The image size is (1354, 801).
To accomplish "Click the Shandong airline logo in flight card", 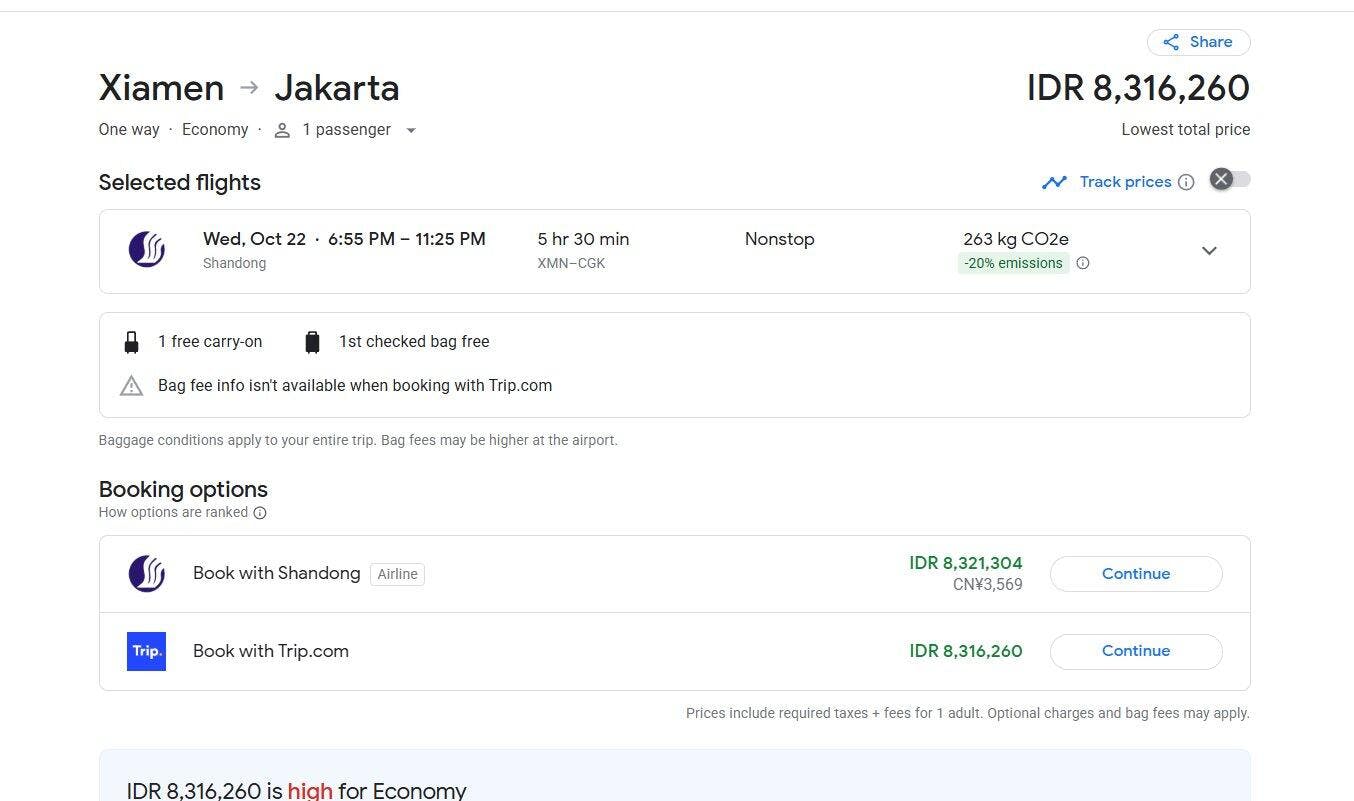I will click(x=147, y=250).
